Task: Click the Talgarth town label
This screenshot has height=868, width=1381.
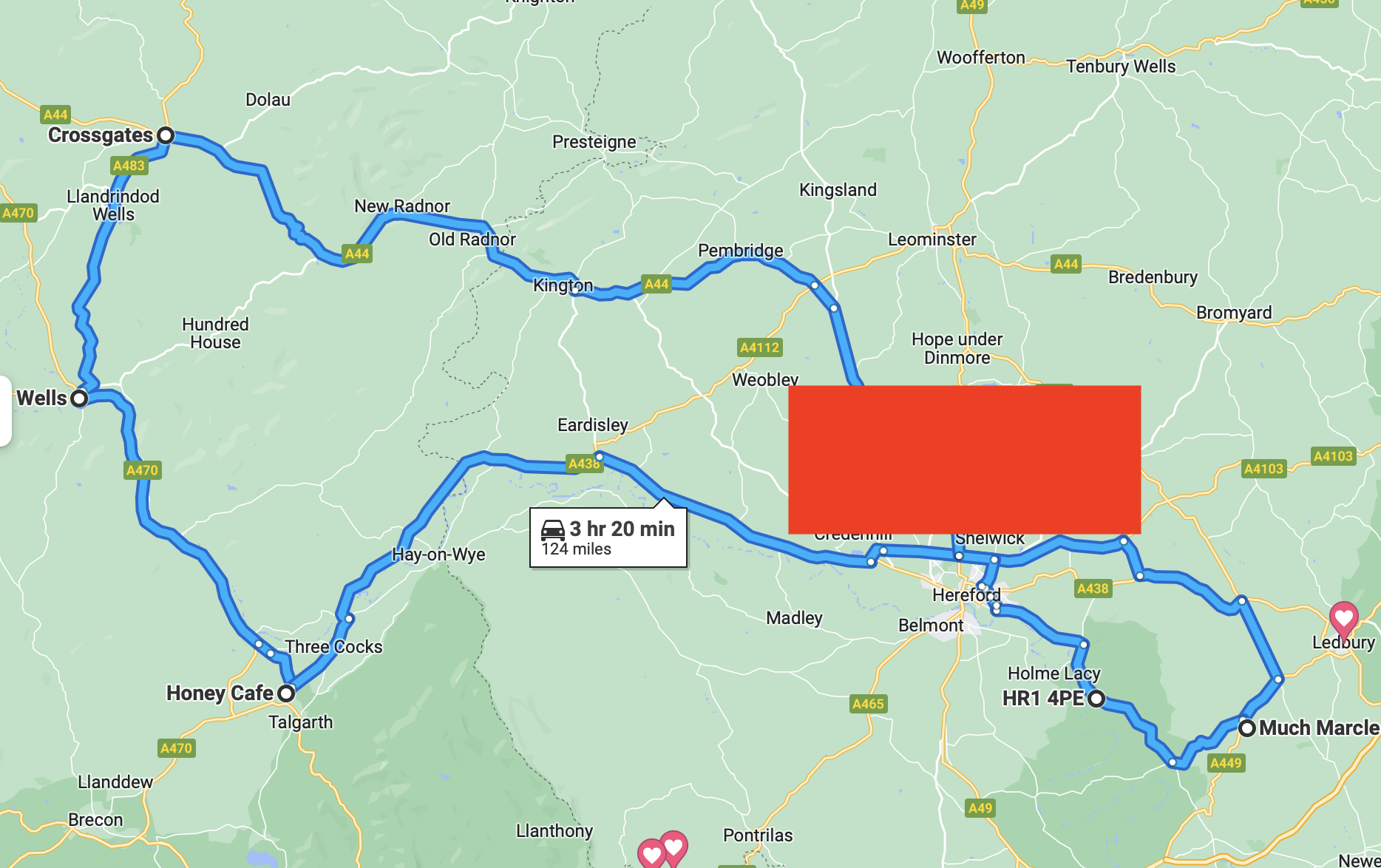Action: pyautogui.click(x=301, y=722)
